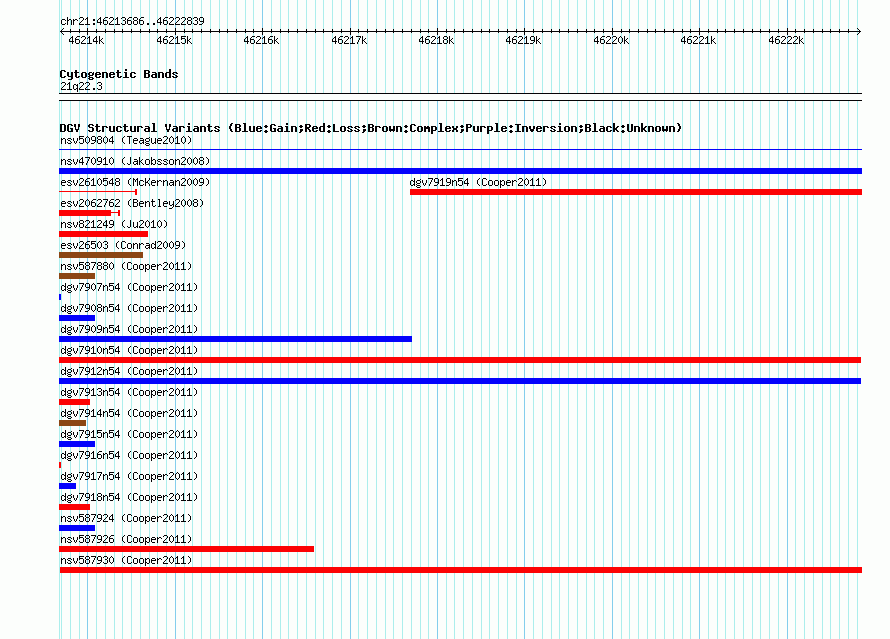Open the esv2610548 (McKernan2009) variant label
The image size is (890, 639).
click(x=135, y=182)
